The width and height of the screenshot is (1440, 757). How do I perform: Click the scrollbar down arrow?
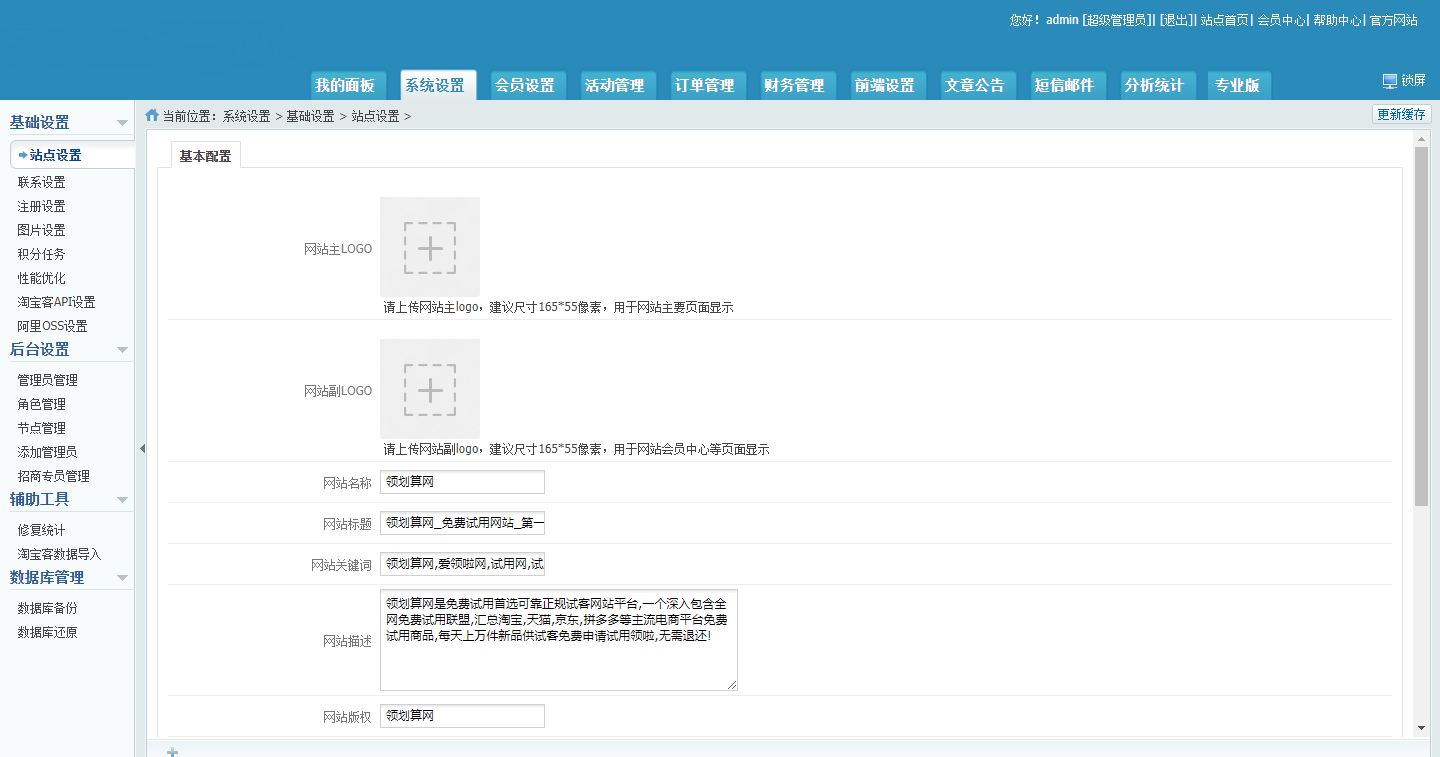point(1421,729)
